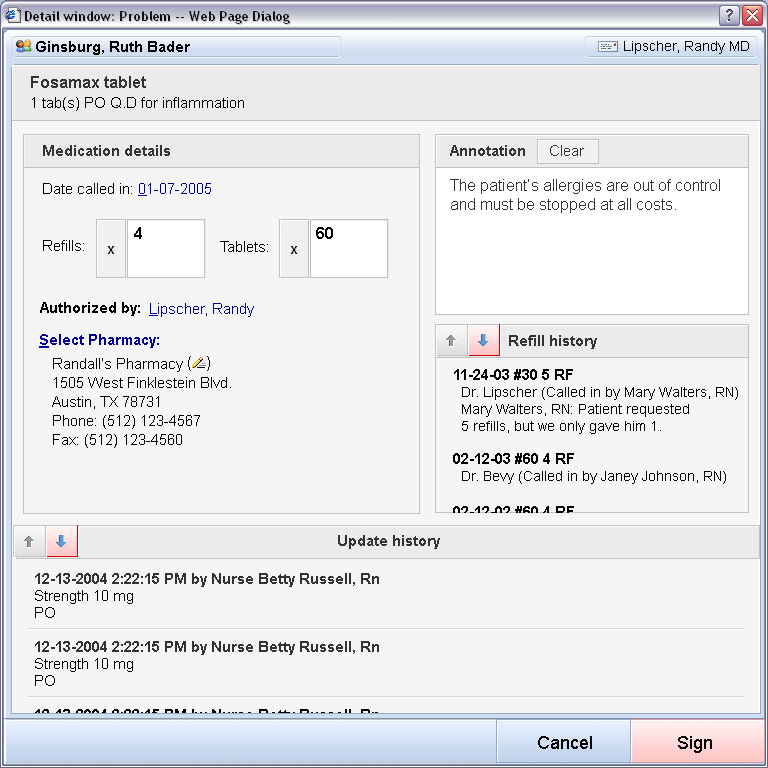This screenshot has height=768, width=768.
Task: Close the Detail window dialog
Action: [x=752, y=15]
